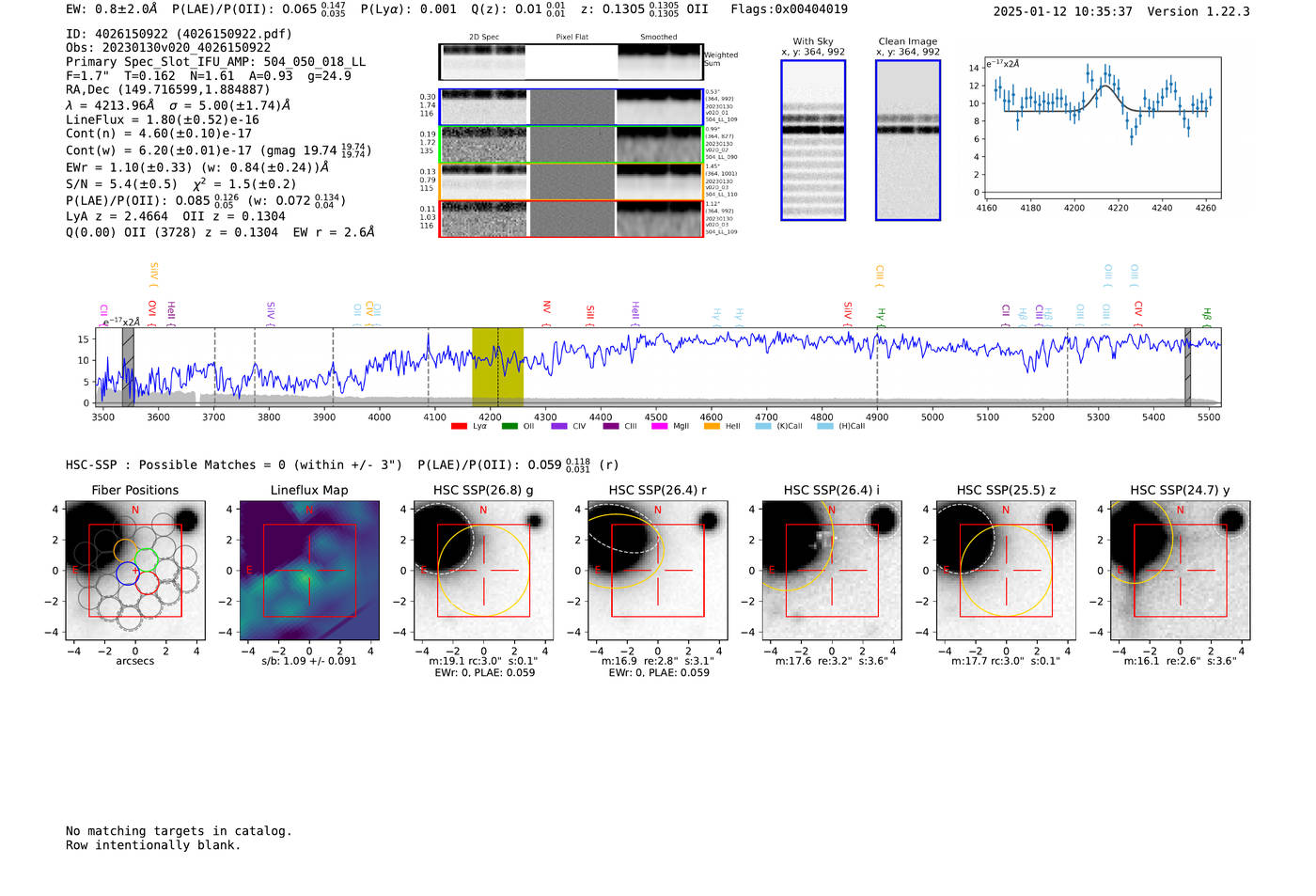
Task: Click the arcsecs axis label
Action: pos(135,661)
